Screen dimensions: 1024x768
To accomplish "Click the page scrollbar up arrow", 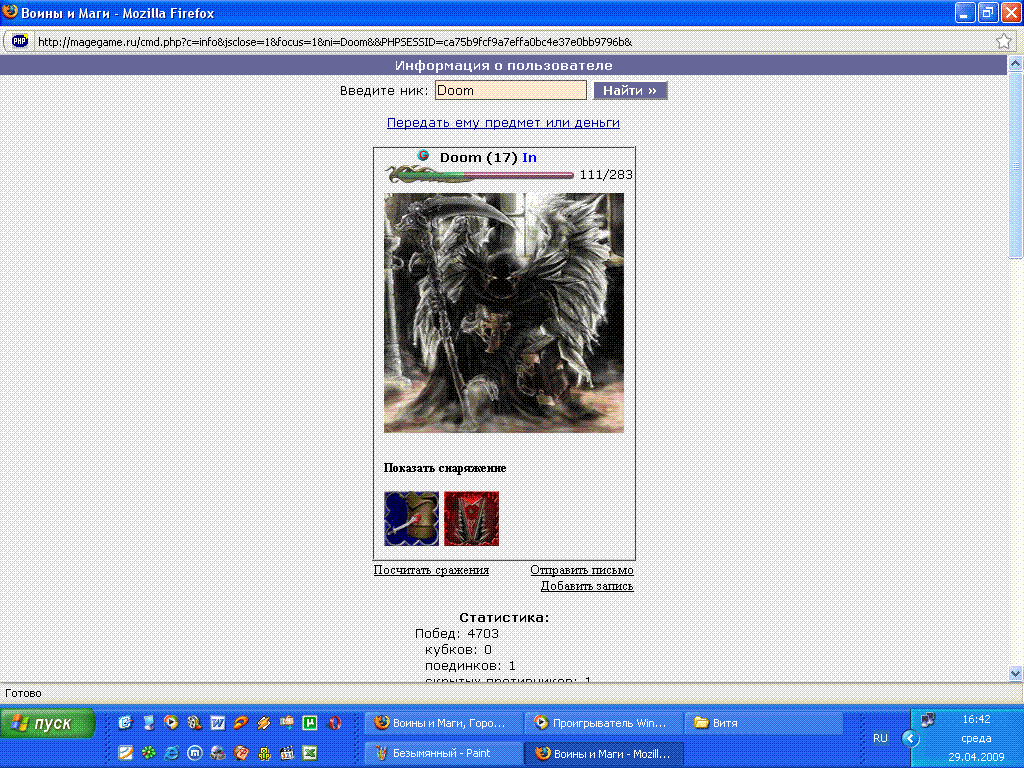I will 1016,63.
